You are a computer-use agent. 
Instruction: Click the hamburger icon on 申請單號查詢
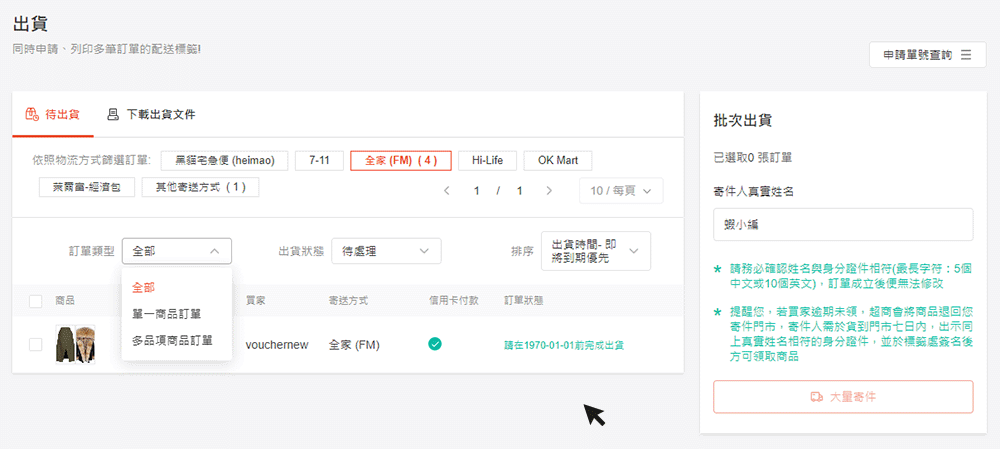(966, 55)
